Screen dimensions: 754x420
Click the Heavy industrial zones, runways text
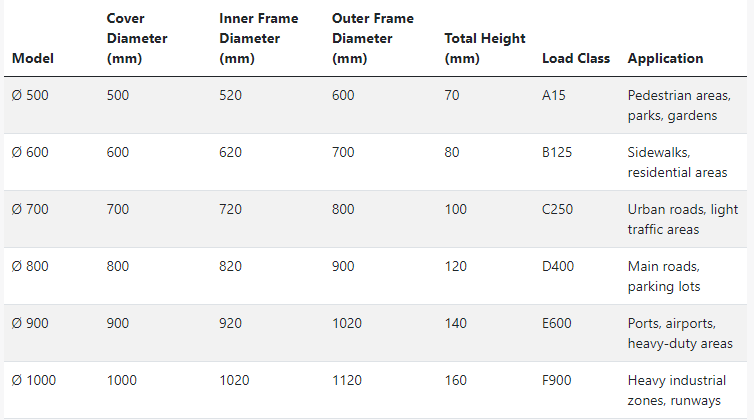[x=677, y=391]
